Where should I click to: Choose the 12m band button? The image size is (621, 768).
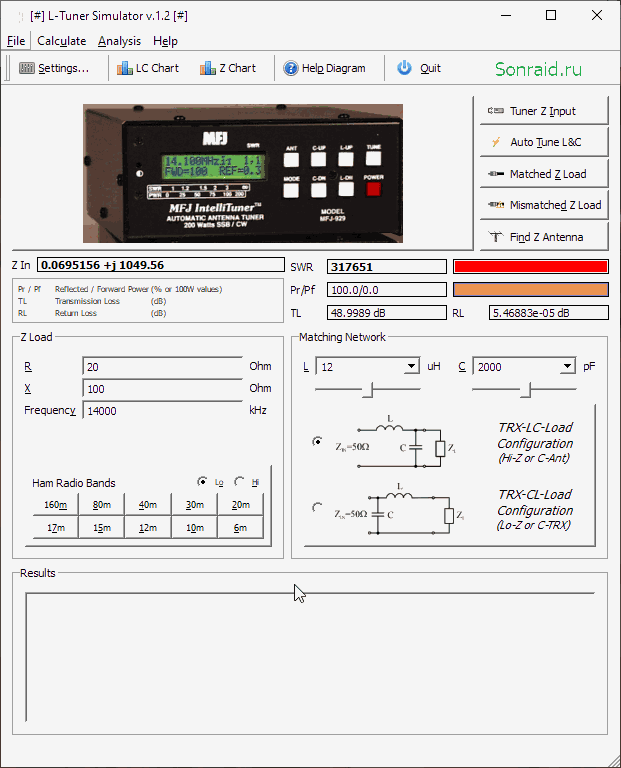pyautogui.click(x=148, y=528)
